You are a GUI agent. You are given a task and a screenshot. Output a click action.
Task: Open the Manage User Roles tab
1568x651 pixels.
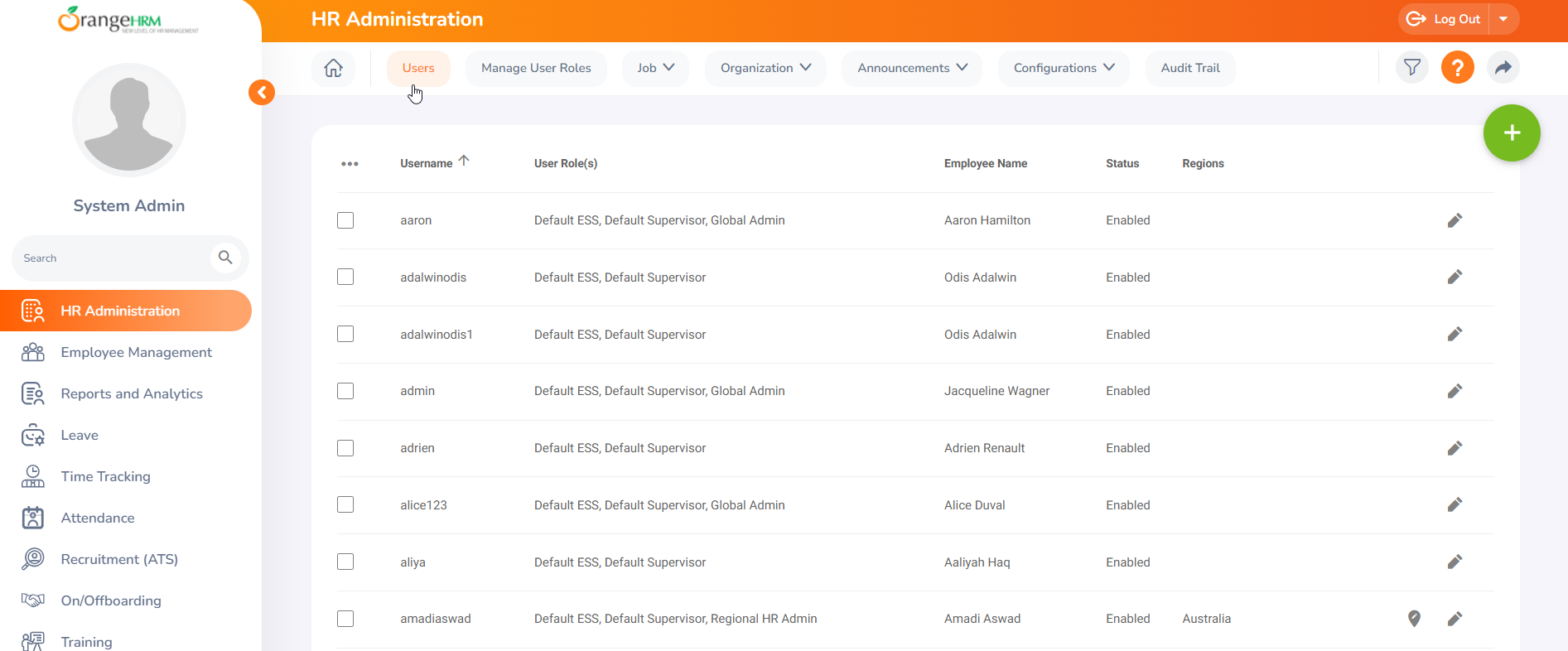(x=536, y=68)
